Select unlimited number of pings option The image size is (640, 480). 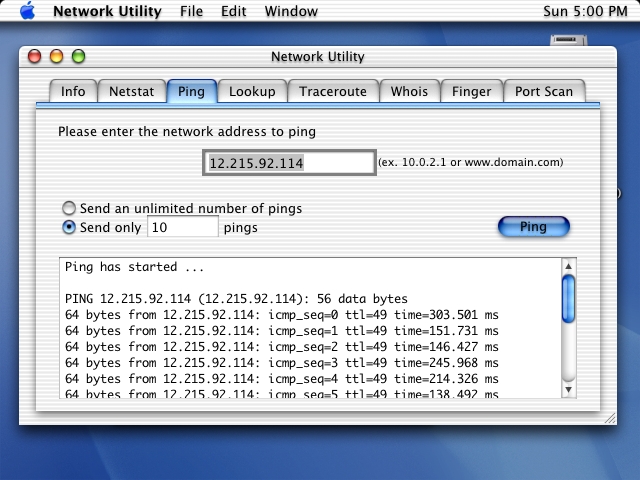coord(69,208)
